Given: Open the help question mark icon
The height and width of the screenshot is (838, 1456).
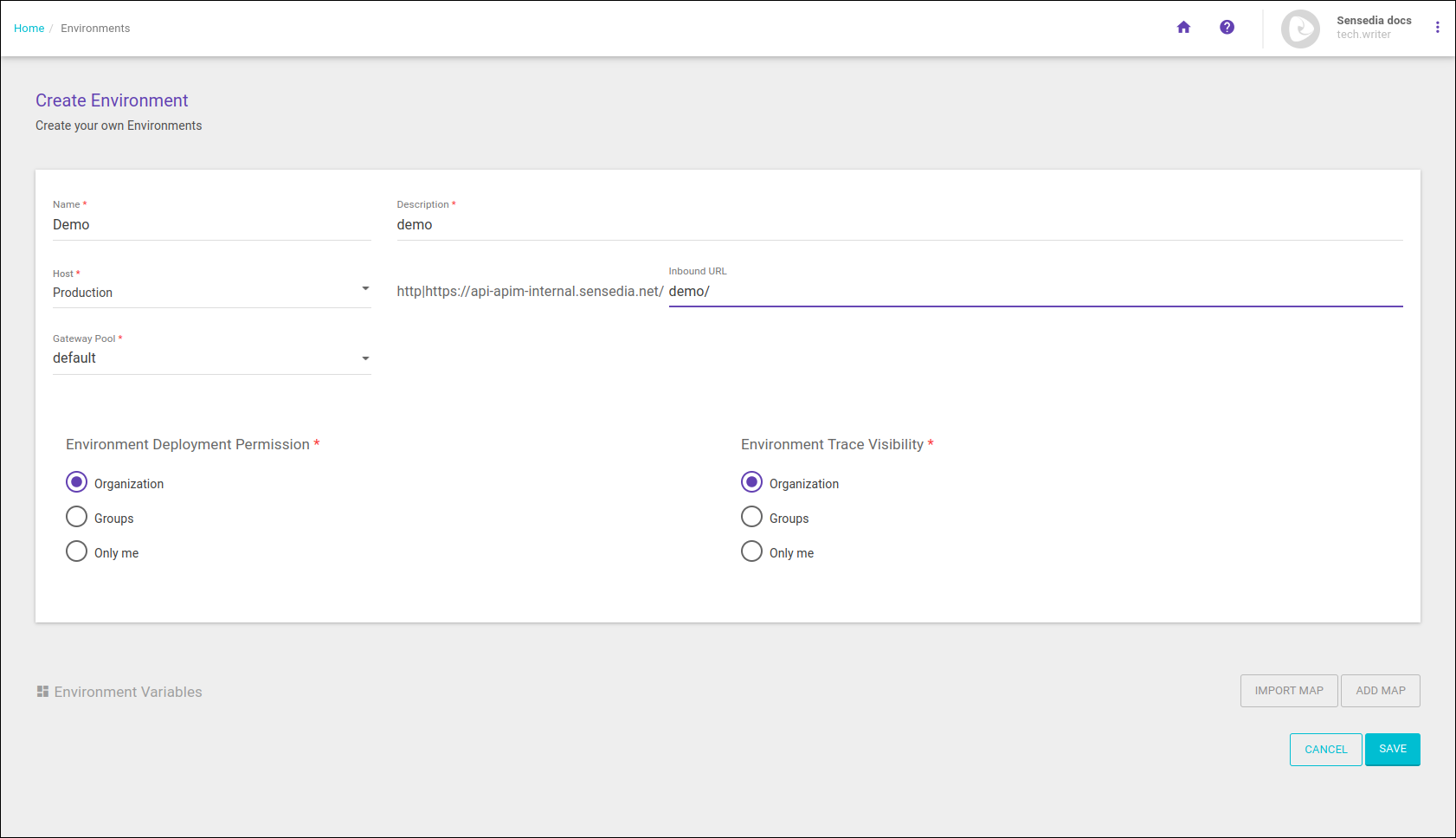Looking at the screenshot, I should pos(1227,28).
